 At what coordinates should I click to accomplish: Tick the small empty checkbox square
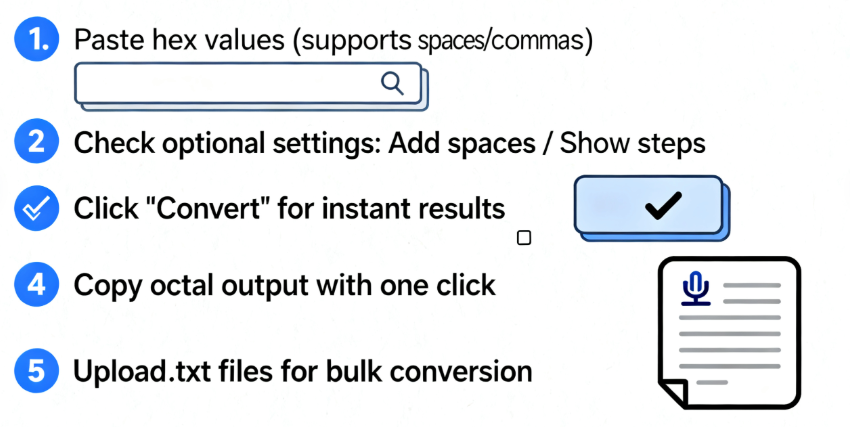point(523,238)
